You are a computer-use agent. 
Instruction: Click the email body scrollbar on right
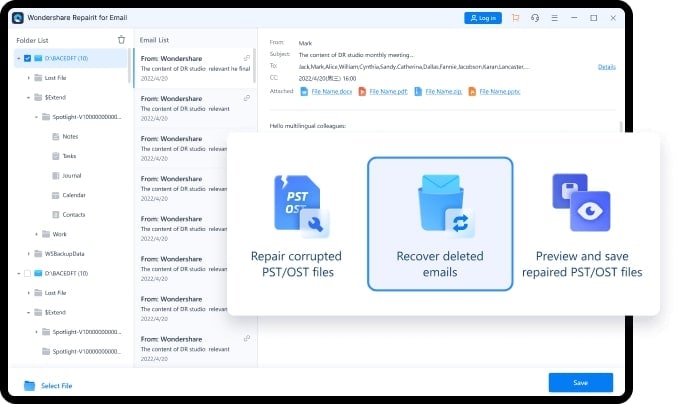(x=621, y=126)
